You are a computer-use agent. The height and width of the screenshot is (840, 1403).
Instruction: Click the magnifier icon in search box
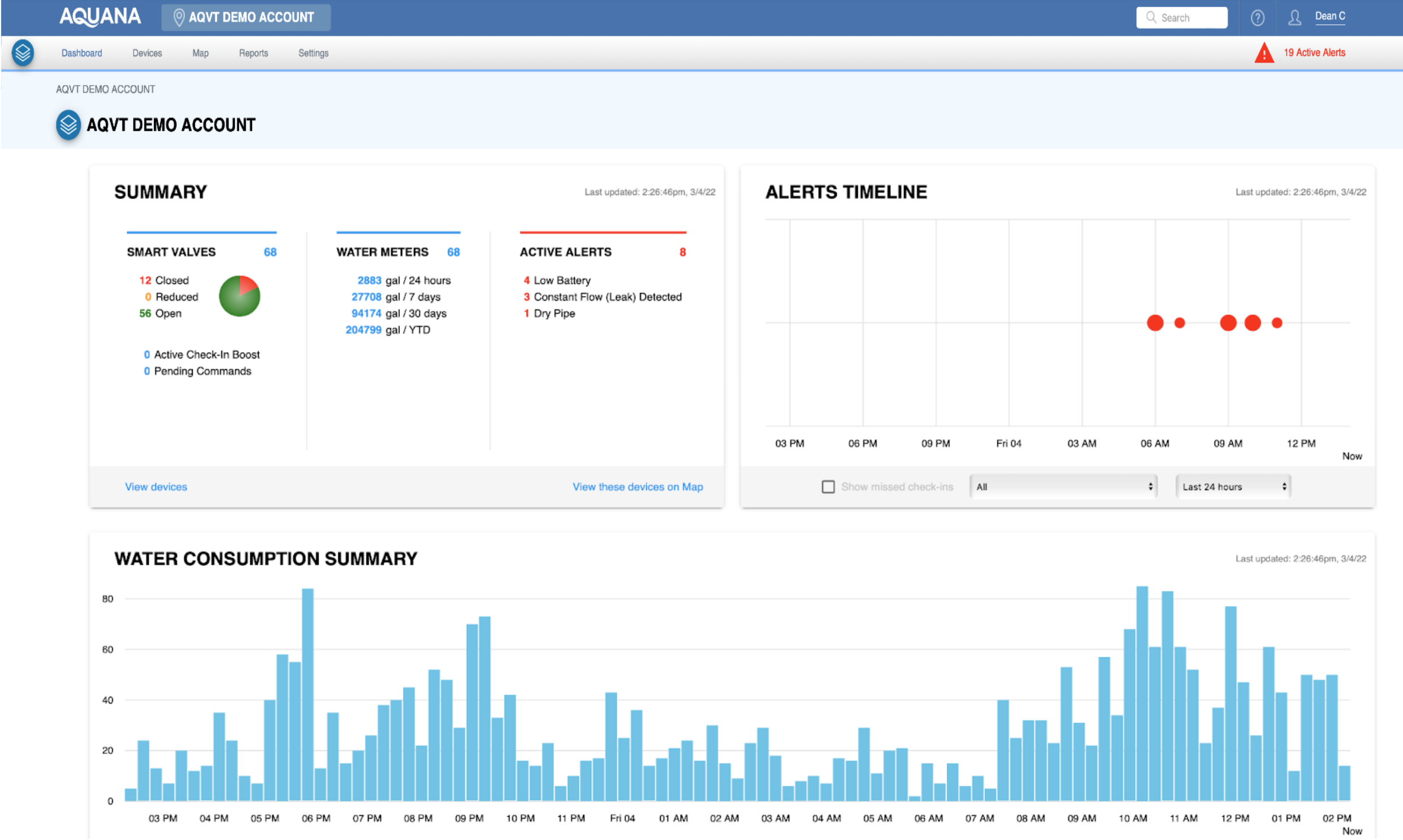1151,17
